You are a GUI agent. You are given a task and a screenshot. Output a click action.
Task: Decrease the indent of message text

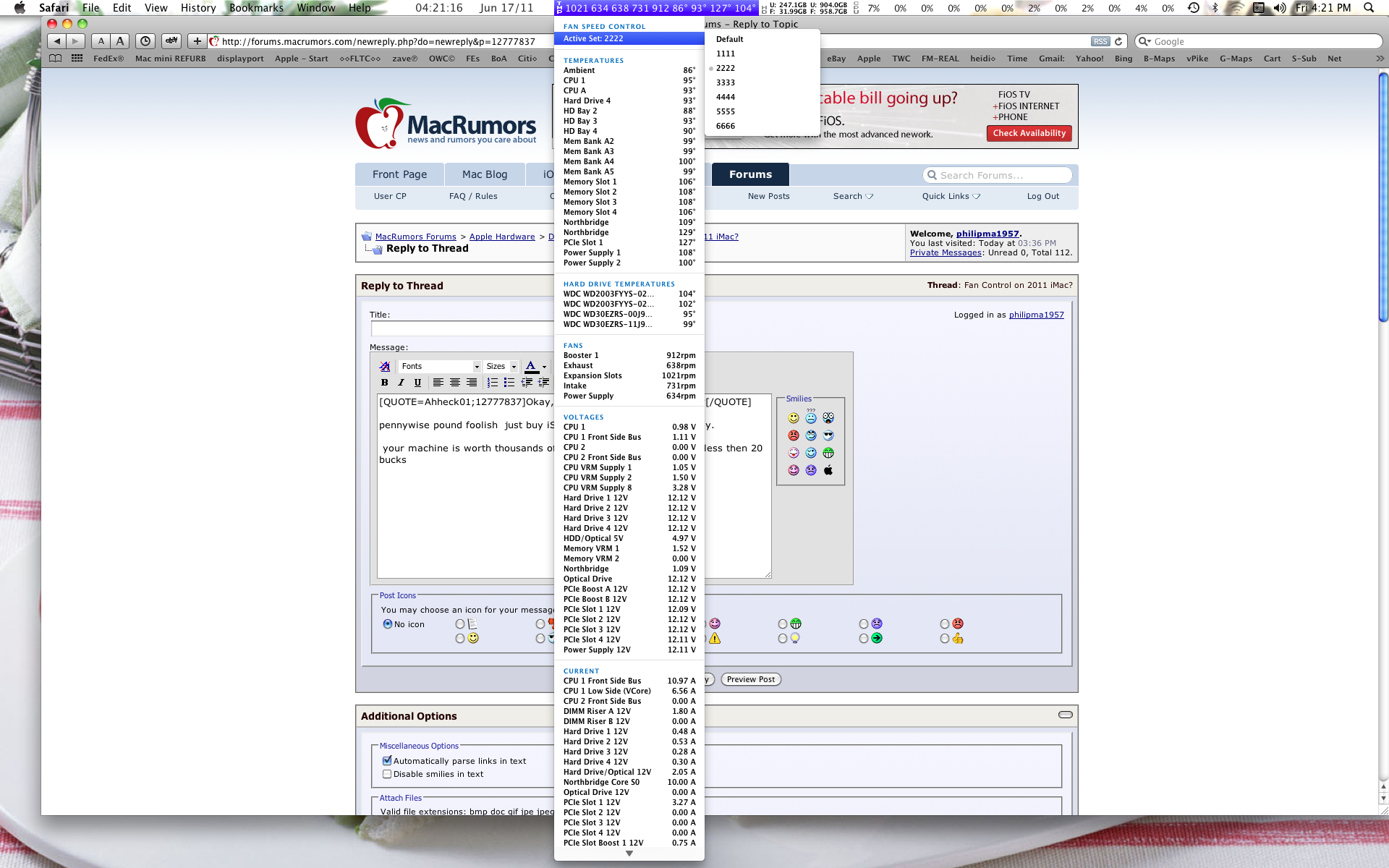click(x=527, y=383)
